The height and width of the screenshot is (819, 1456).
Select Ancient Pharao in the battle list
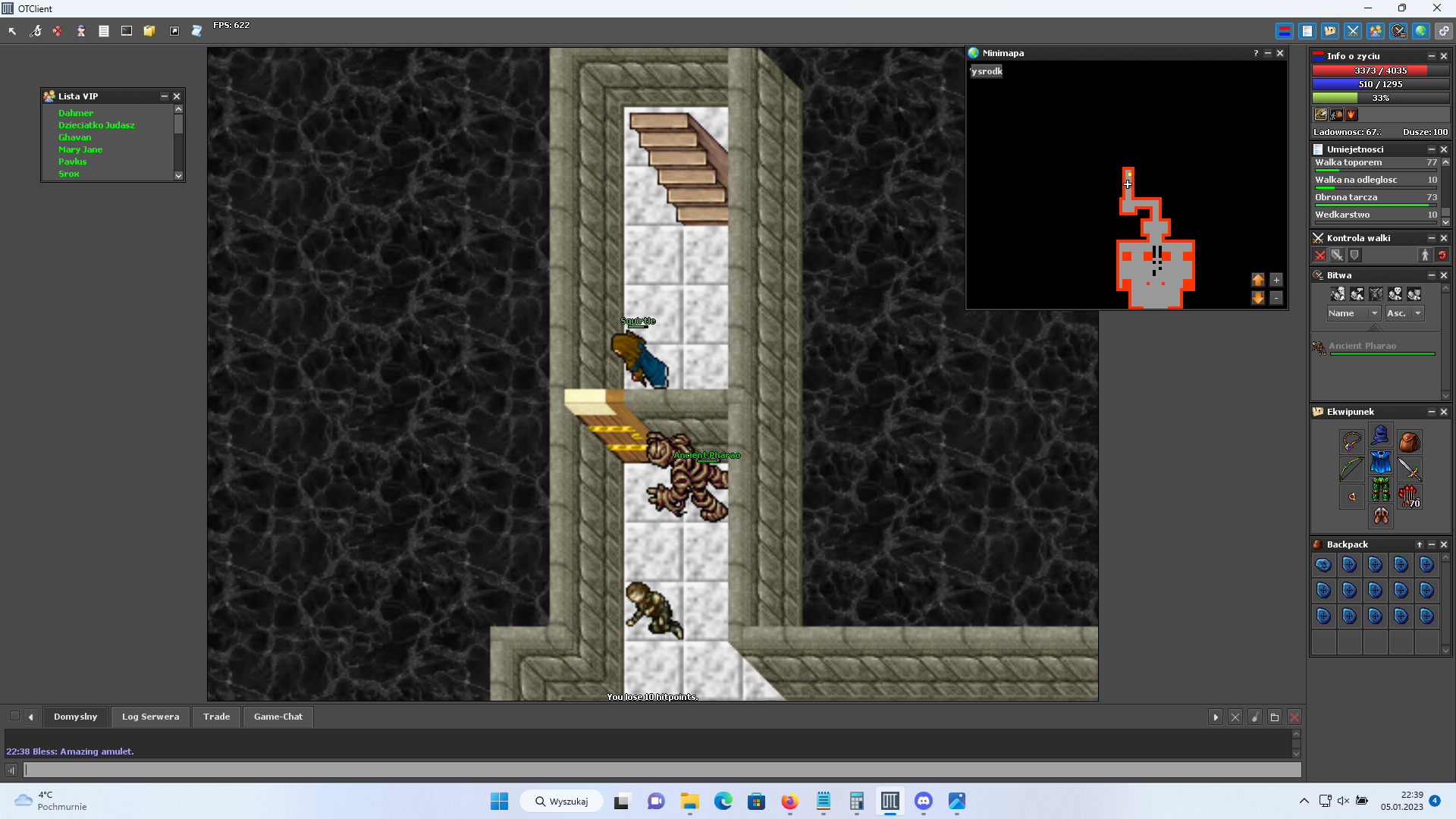[1373, 347]
